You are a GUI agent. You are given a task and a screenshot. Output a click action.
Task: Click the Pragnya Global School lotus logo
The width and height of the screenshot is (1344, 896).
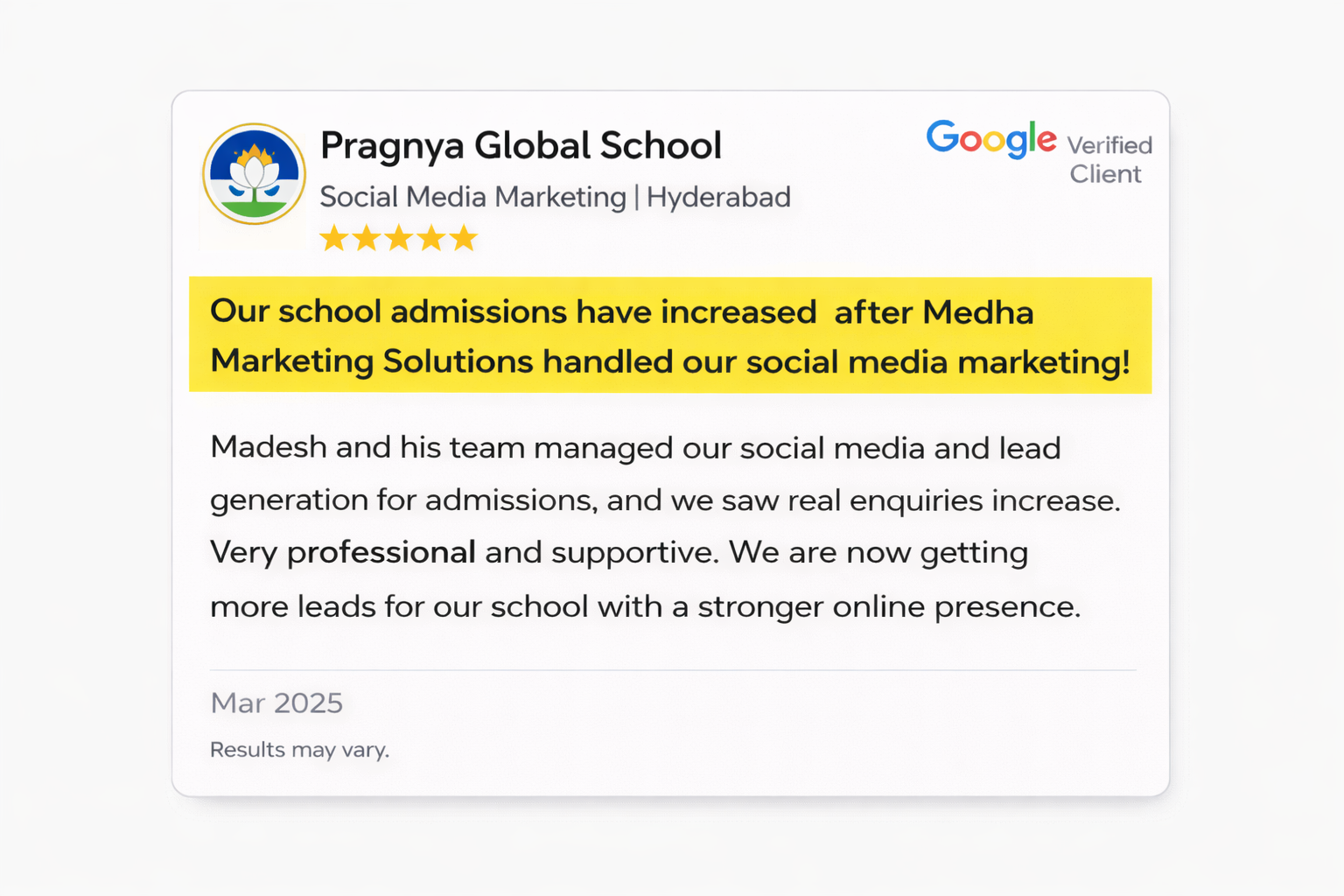(254, 174)
